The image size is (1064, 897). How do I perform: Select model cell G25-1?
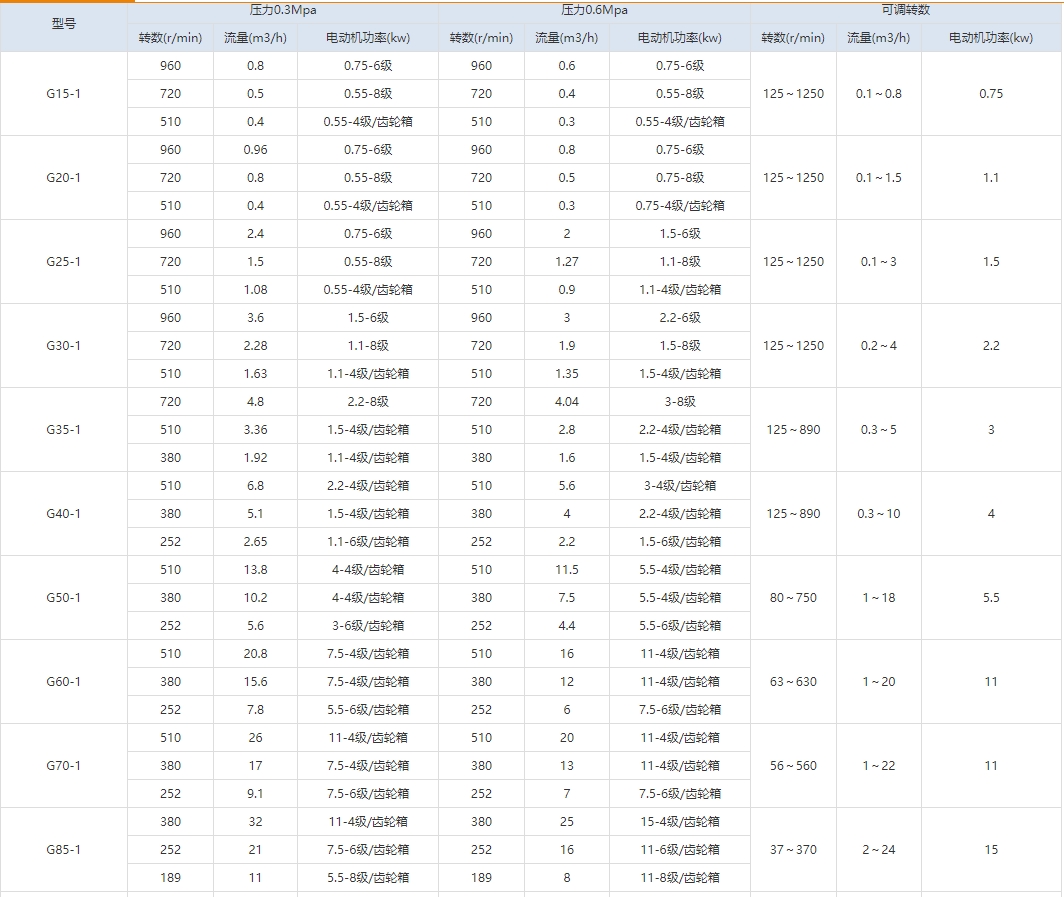click(64, 262)
